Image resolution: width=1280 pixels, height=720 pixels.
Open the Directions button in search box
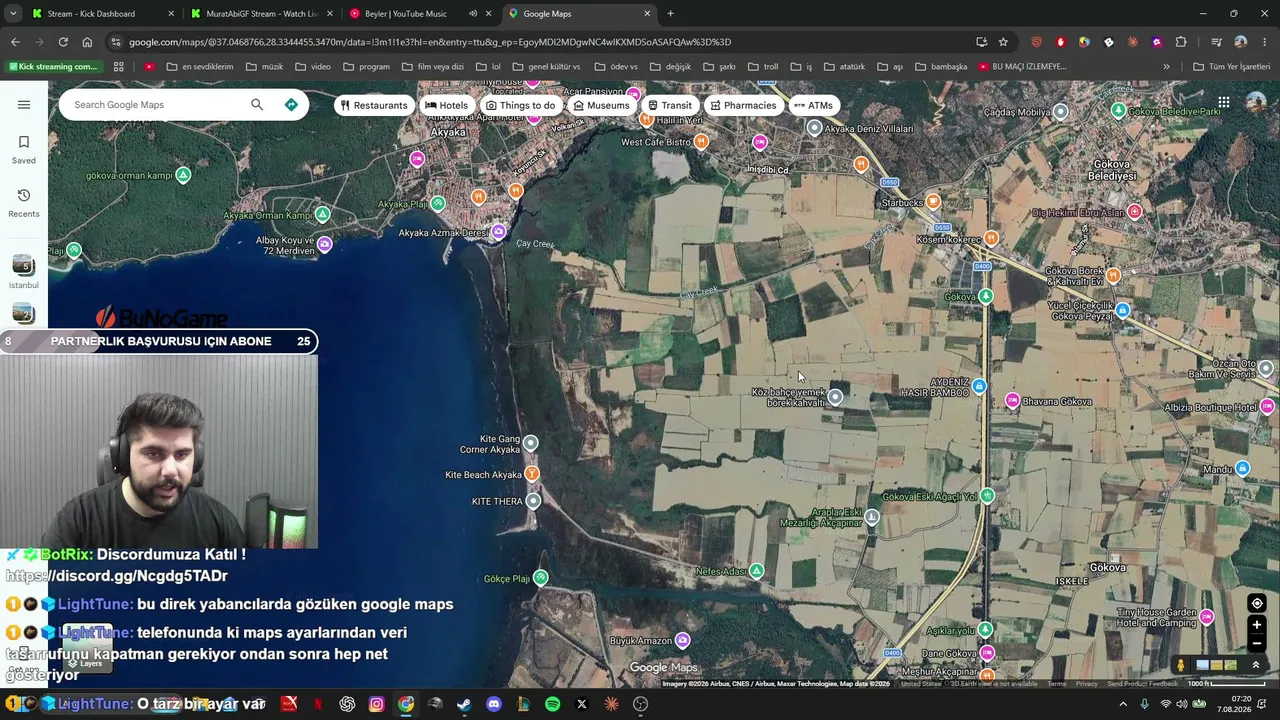291,104
